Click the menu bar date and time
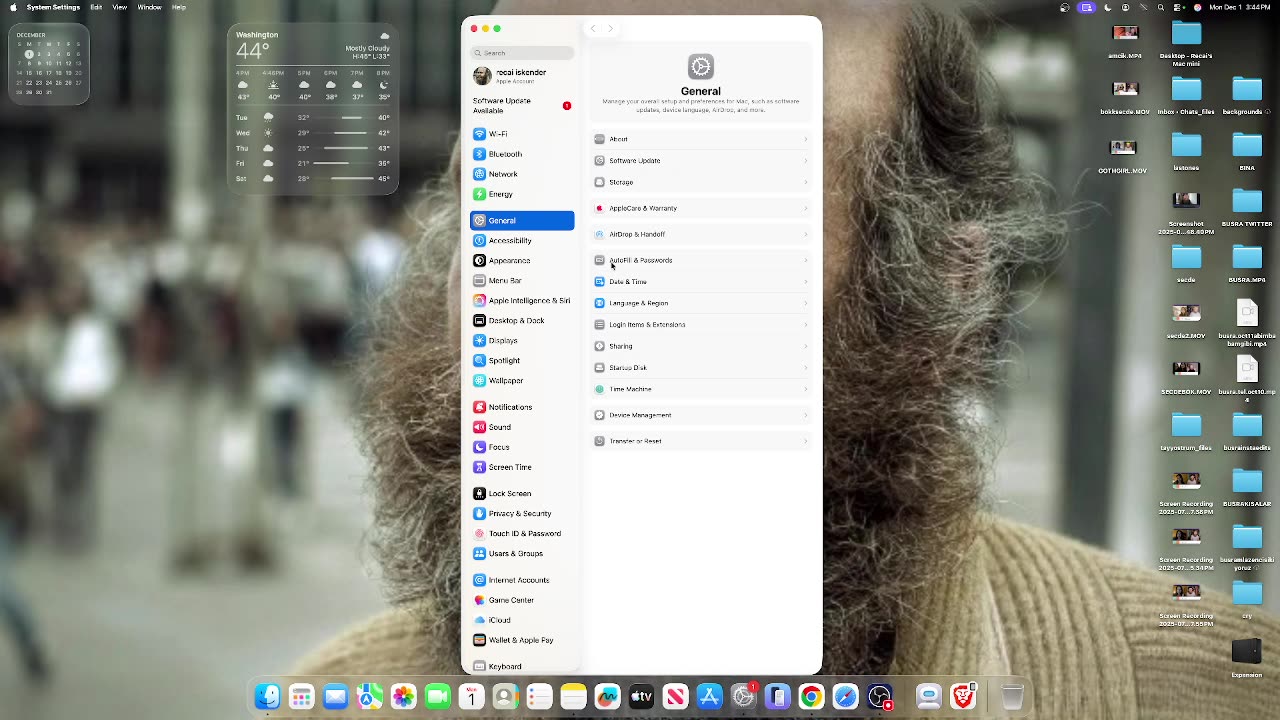Screen dimensions: 1280x720 pos(1239,7)
